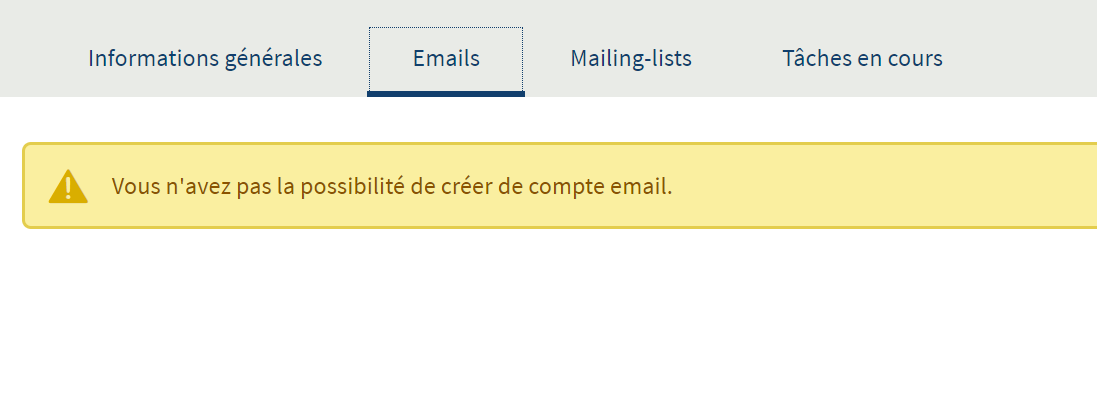View the ongoing tasks section
Image resolution: width=1097 pixels, height=416 pixels.
click(x=862, y=58)
